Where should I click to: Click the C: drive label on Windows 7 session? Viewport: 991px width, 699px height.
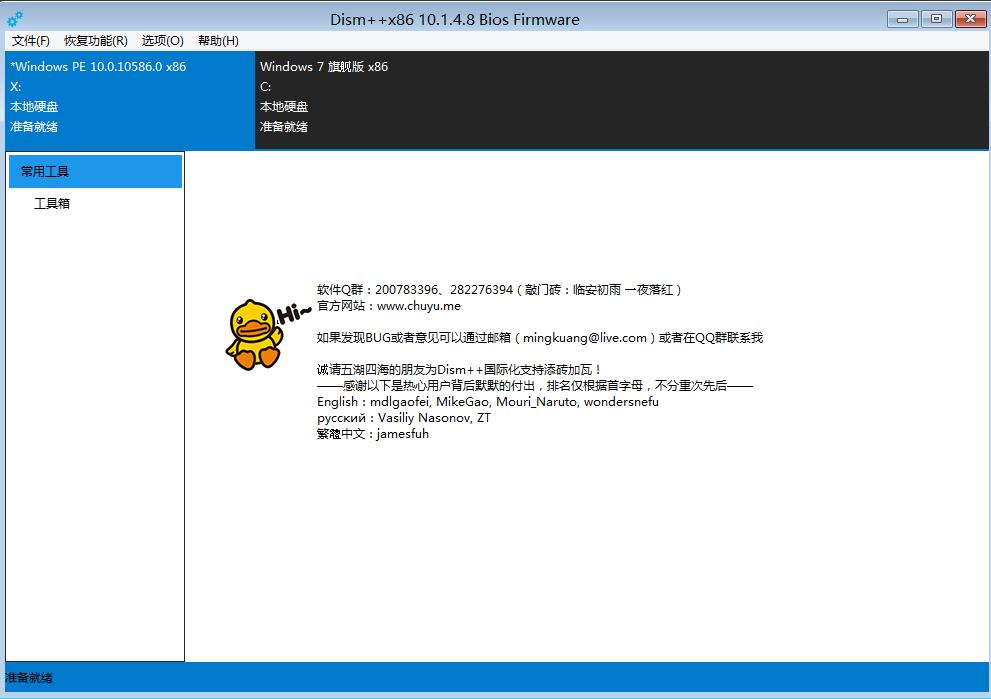point(265,87)
